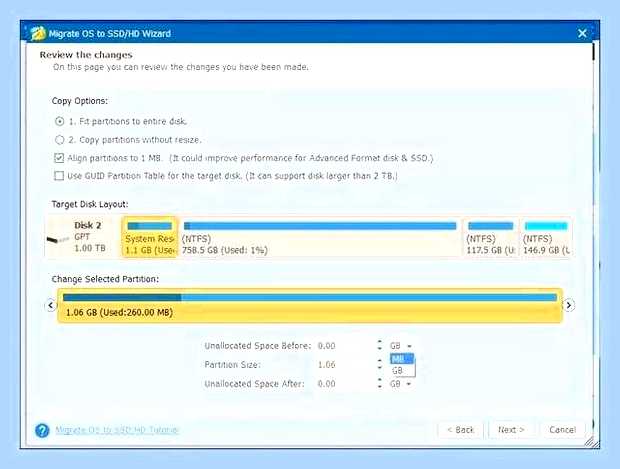The image size is (620, 469).
Task: Choose GB in the unit dropdown list
Action: click(402, 371)
